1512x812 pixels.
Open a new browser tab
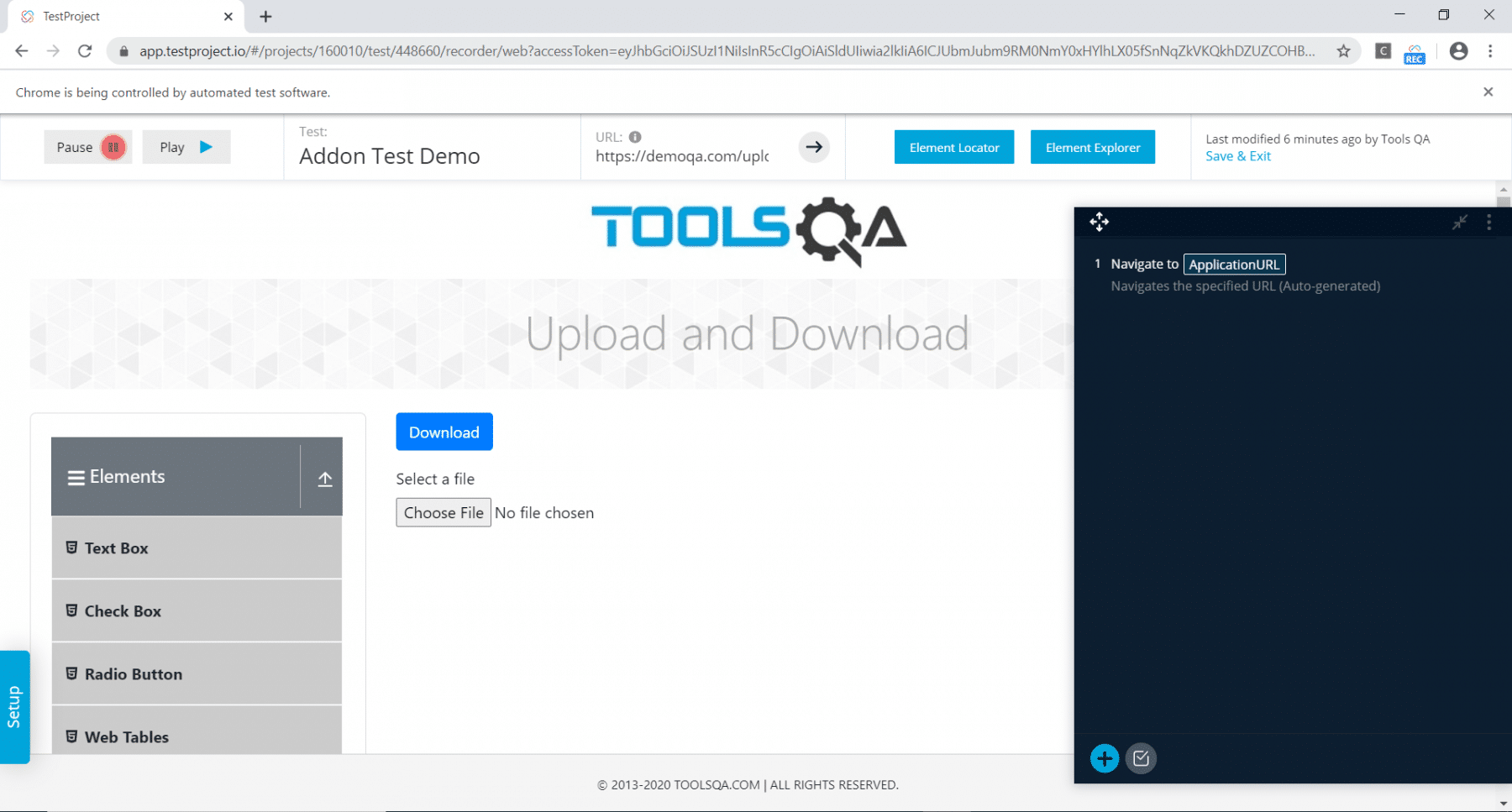point(265,17)
